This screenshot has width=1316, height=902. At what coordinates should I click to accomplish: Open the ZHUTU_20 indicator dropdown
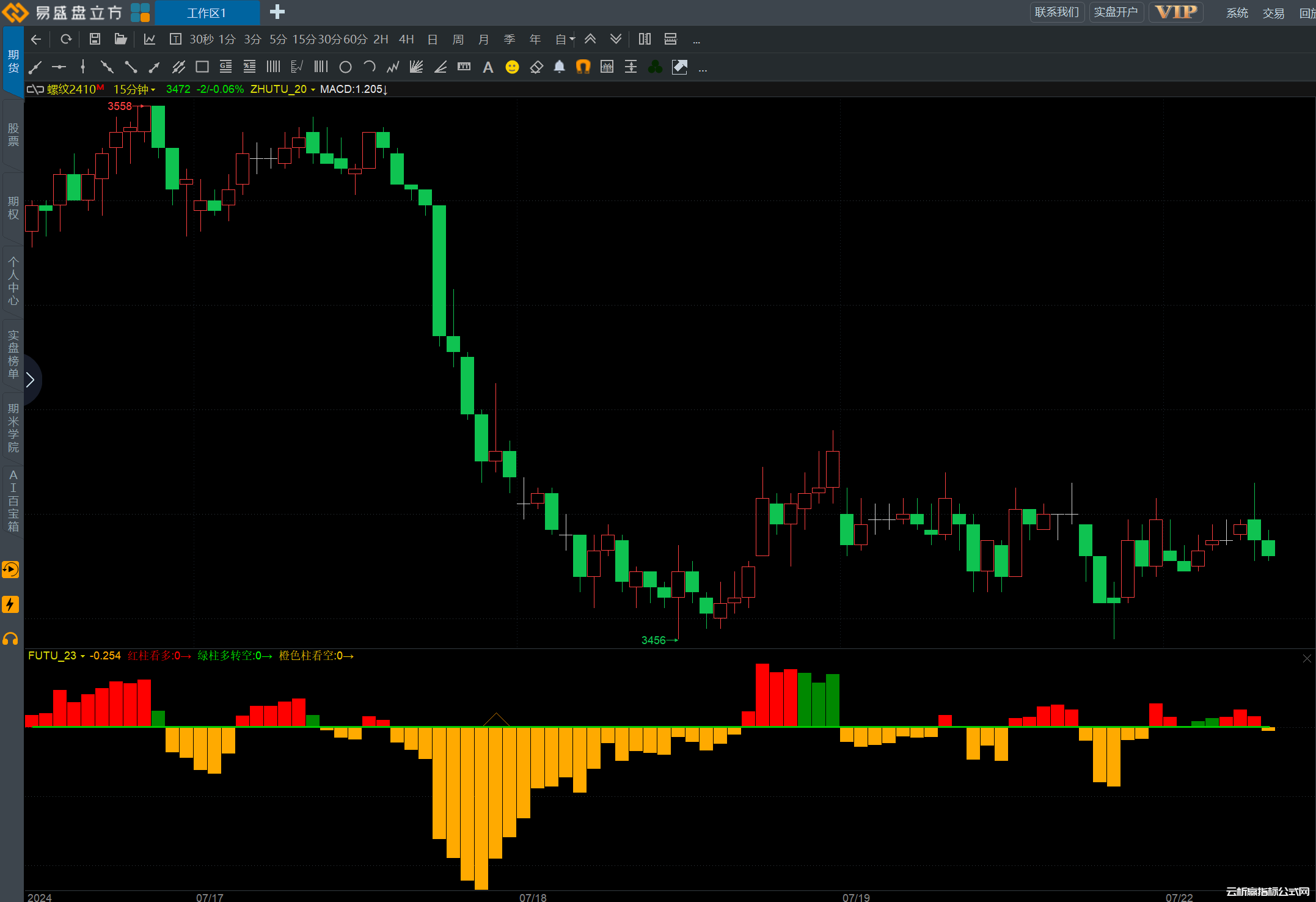point(283,89)
